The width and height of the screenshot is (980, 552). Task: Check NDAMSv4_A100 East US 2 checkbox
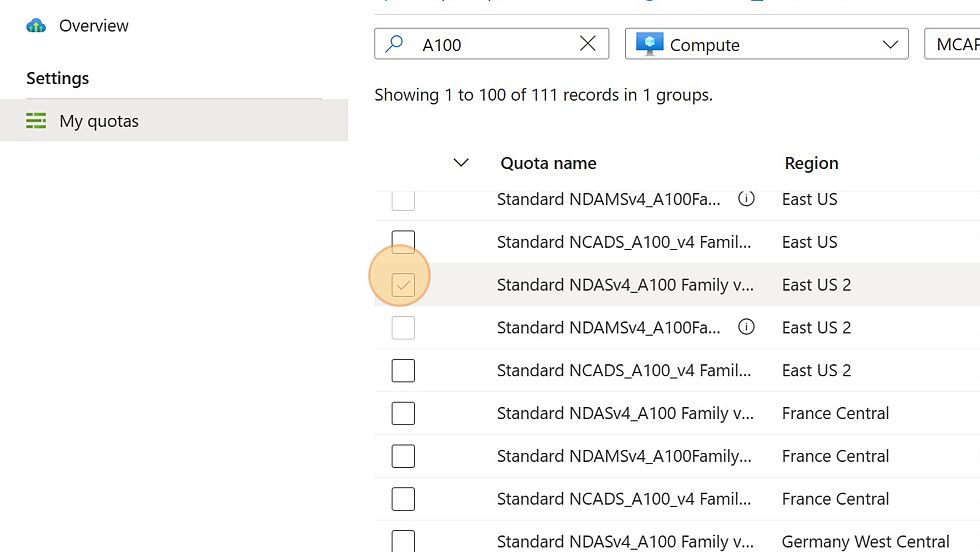click(403, 328)
